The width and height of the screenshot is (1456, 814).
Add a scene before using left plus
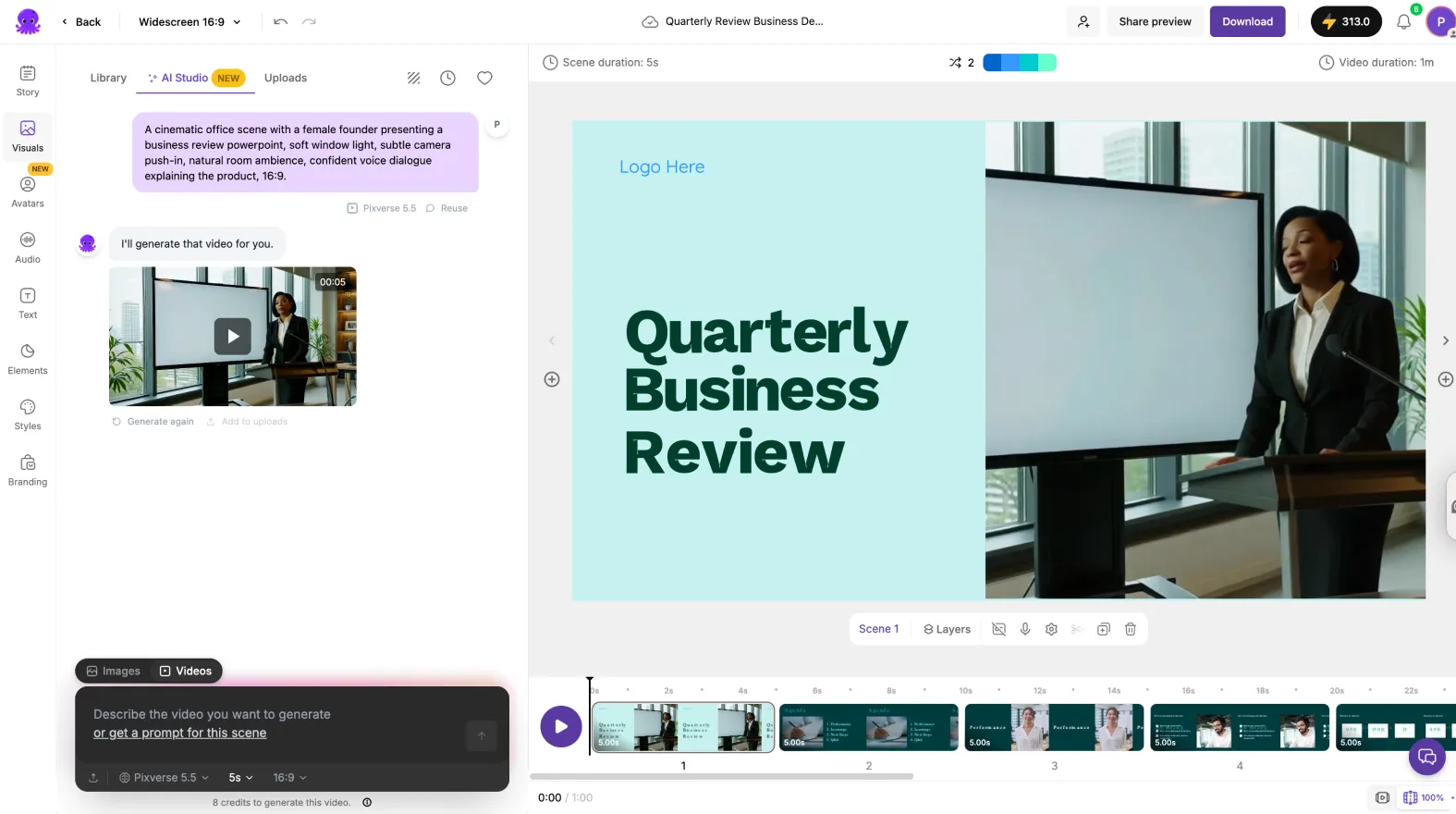click(x=552, y=379)
